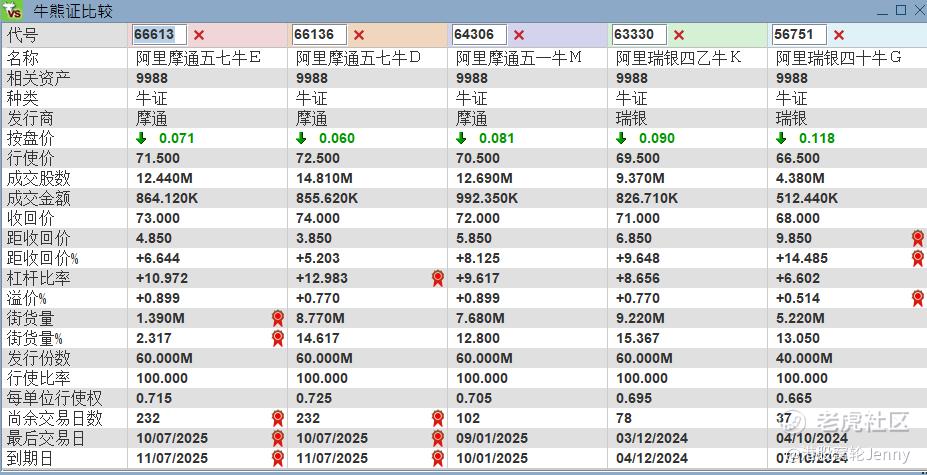The width and height of the screenshot is (927, 475).
Task: Click down arrow next to price 0.081
Action: 461,138
